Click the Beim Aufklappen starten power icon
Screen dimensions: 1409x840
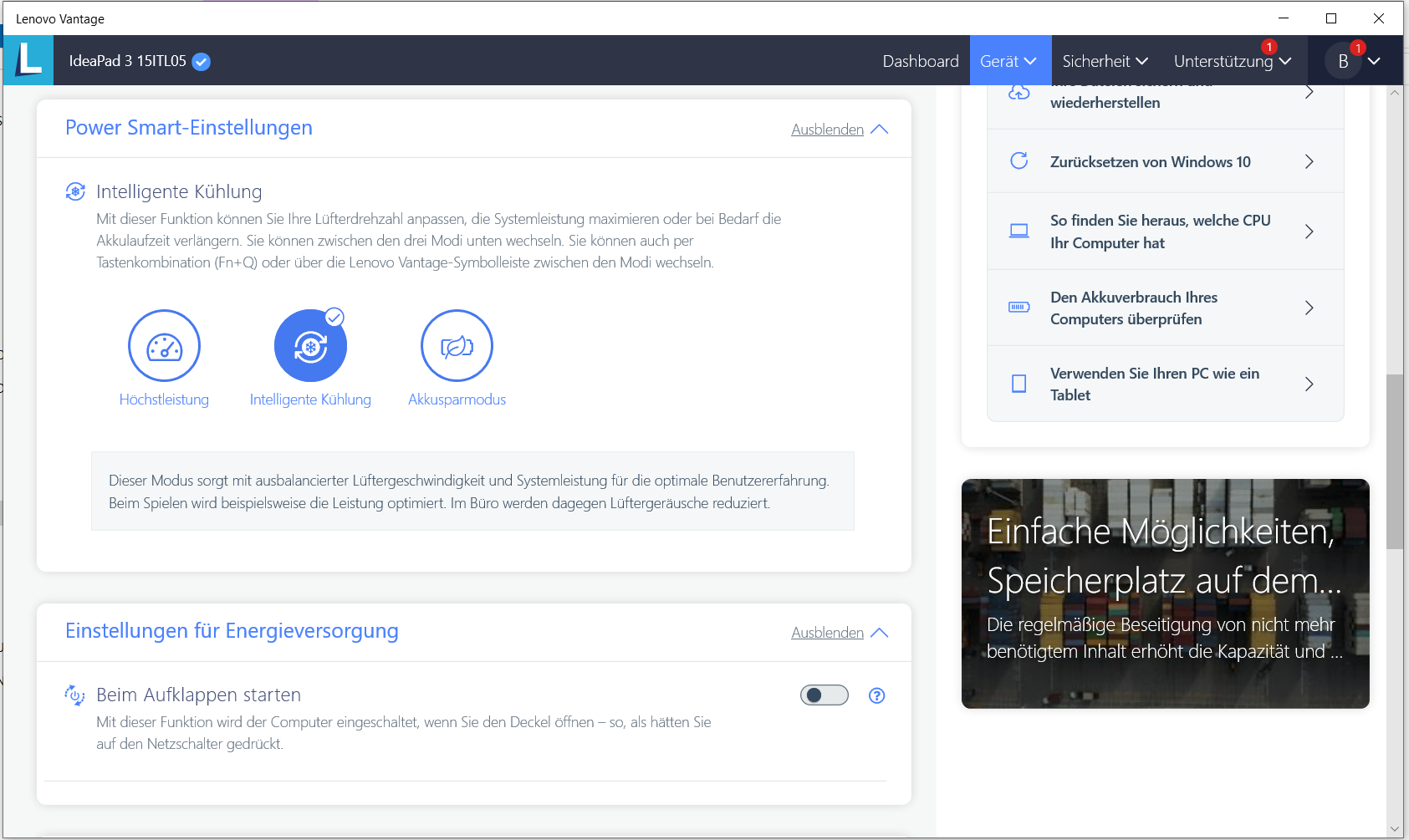(x=75, y=695)
